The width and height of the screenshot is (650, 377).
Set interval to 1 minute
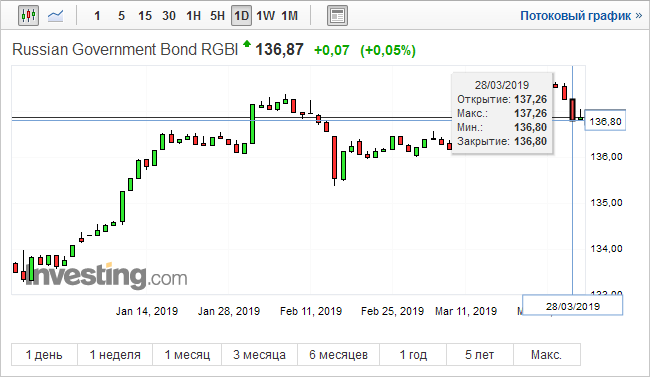[97, 16]
